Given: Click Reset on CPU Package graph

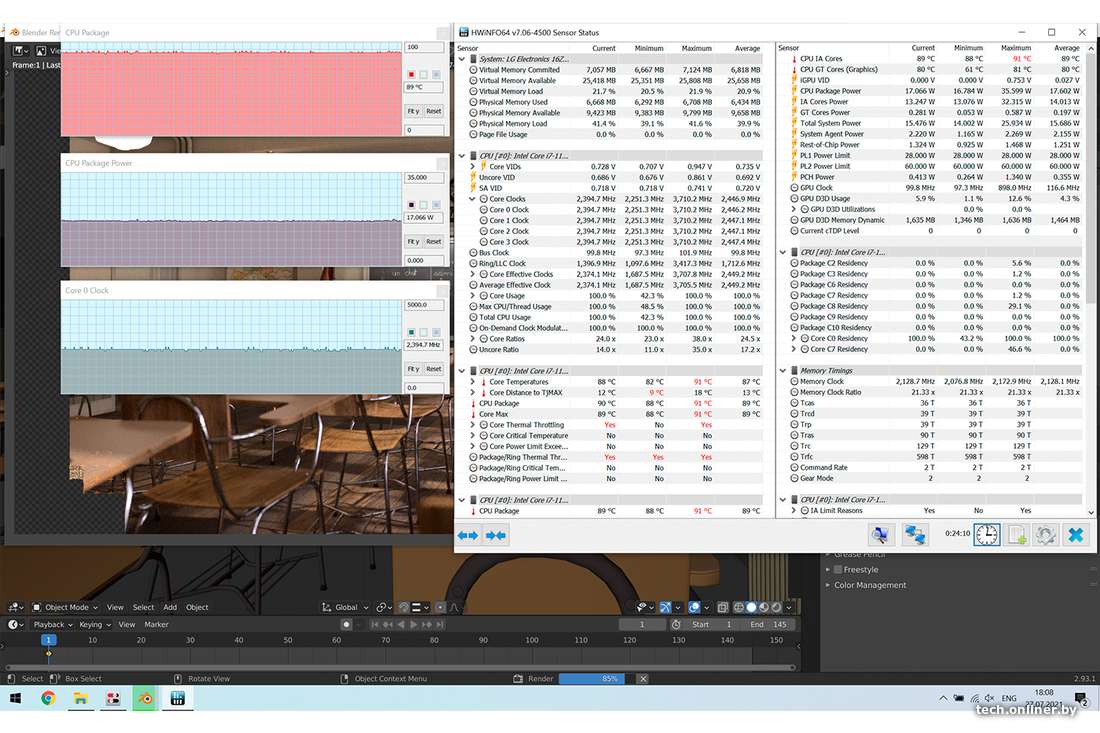Looking at the screenshot, I should tap(434, 111).
